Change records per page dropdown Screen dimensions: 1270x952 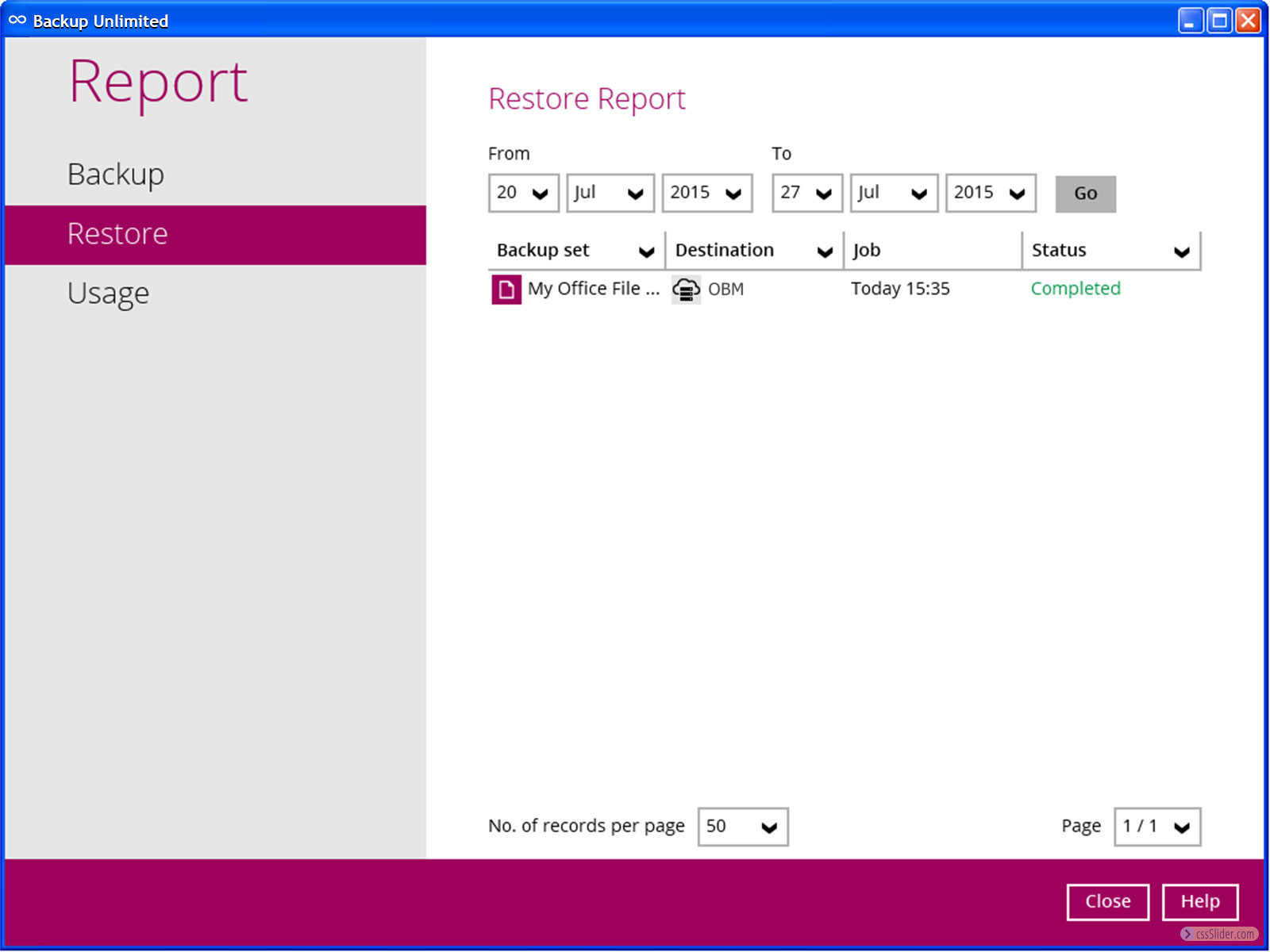pyautogui.click(x=742, y=827)
